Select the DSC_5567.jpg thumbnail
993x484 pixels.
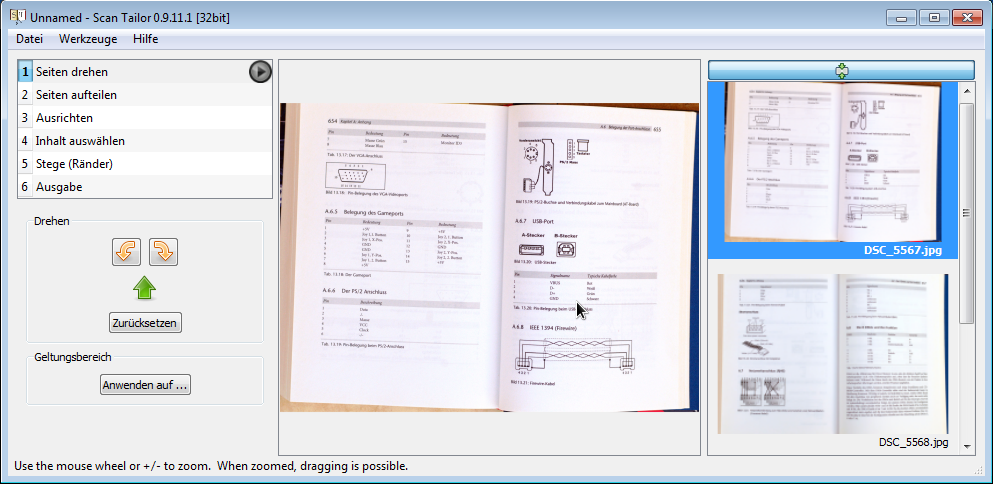point(833,162)
